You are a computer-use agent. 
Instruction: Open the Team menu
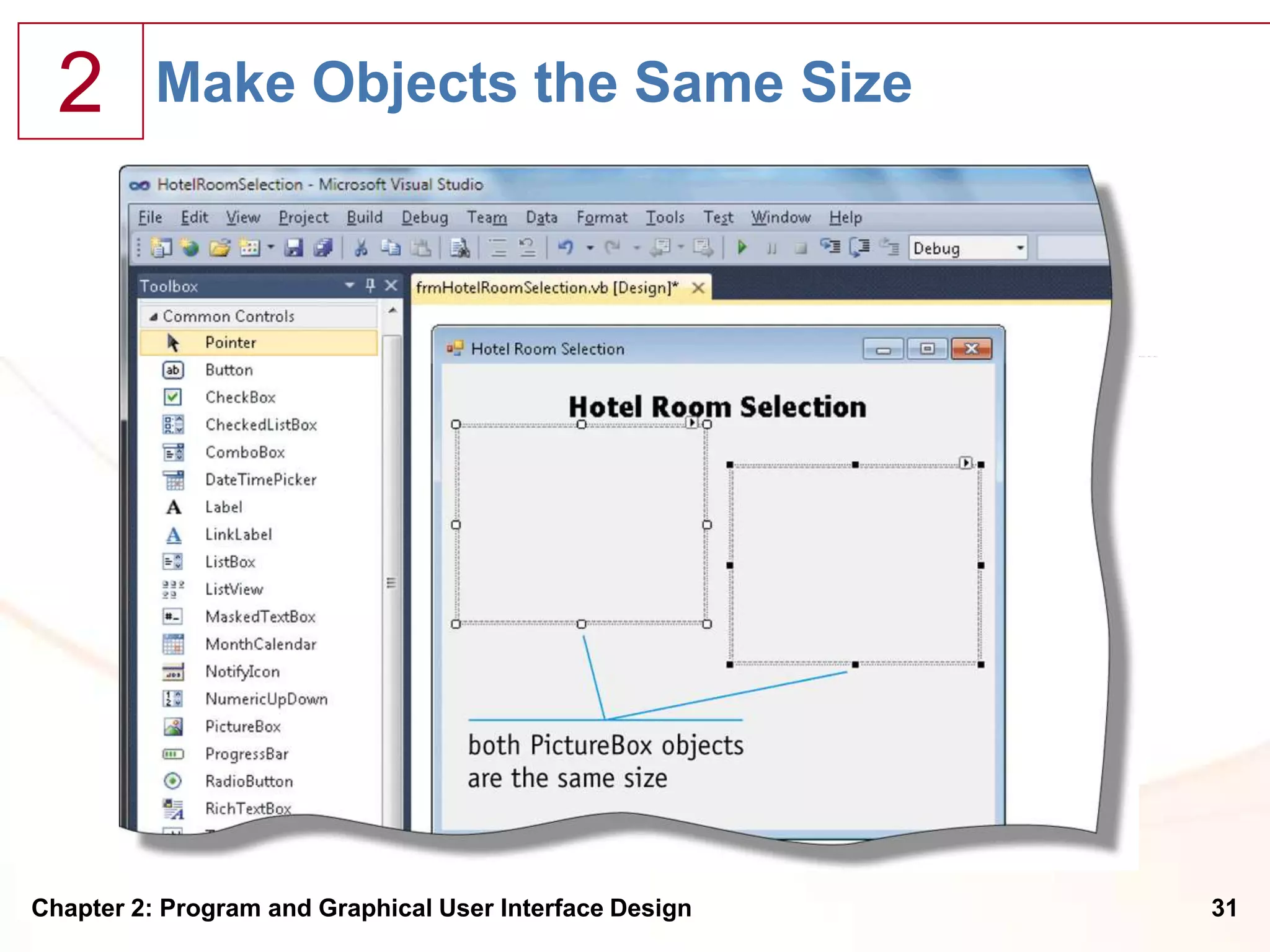click(x=487, y=217)
